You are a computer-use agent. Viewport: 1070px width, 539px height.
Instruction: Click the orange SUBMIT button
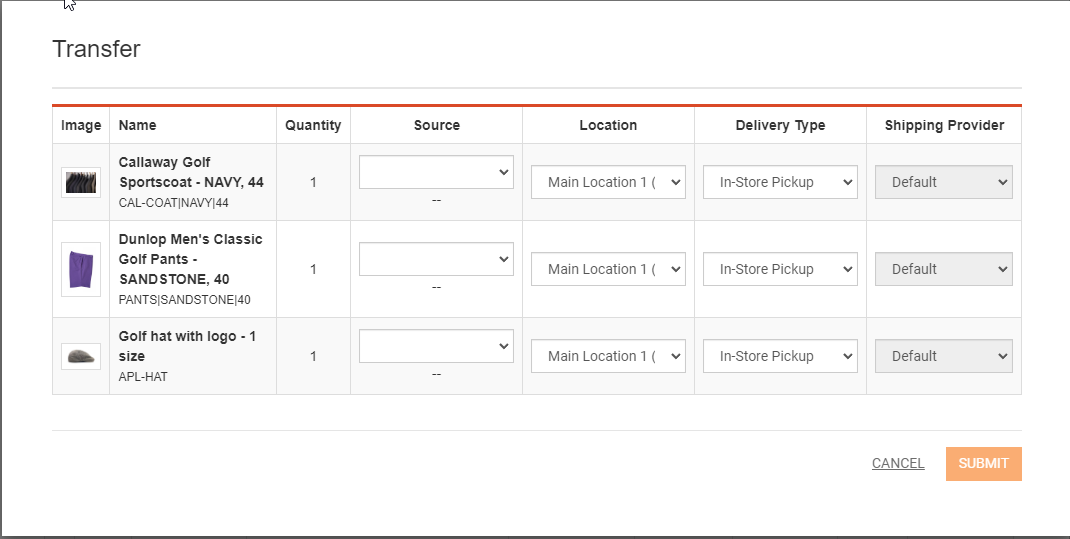(983, 464)
